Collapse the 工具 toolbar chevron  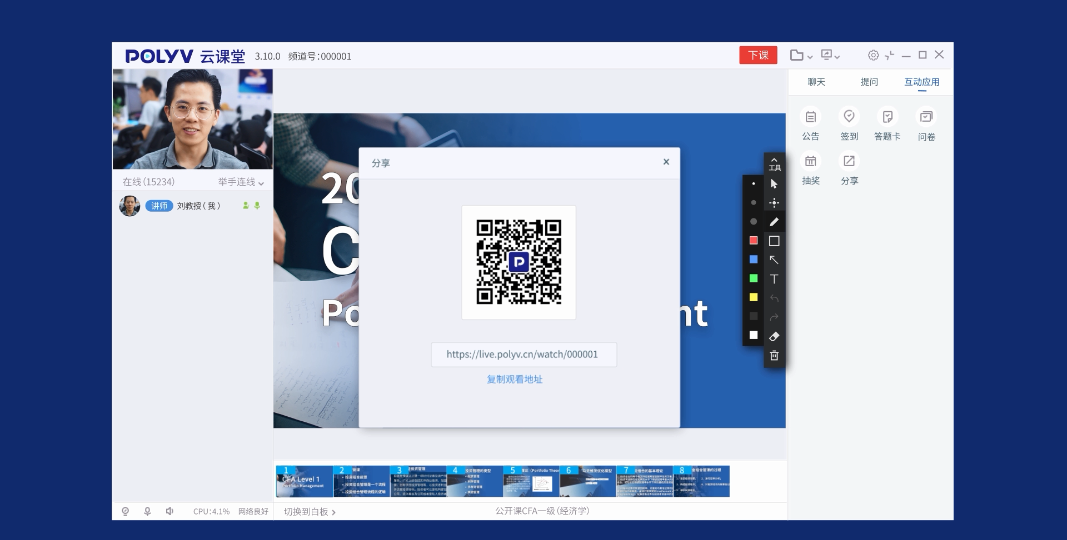[x=774, y=159]
